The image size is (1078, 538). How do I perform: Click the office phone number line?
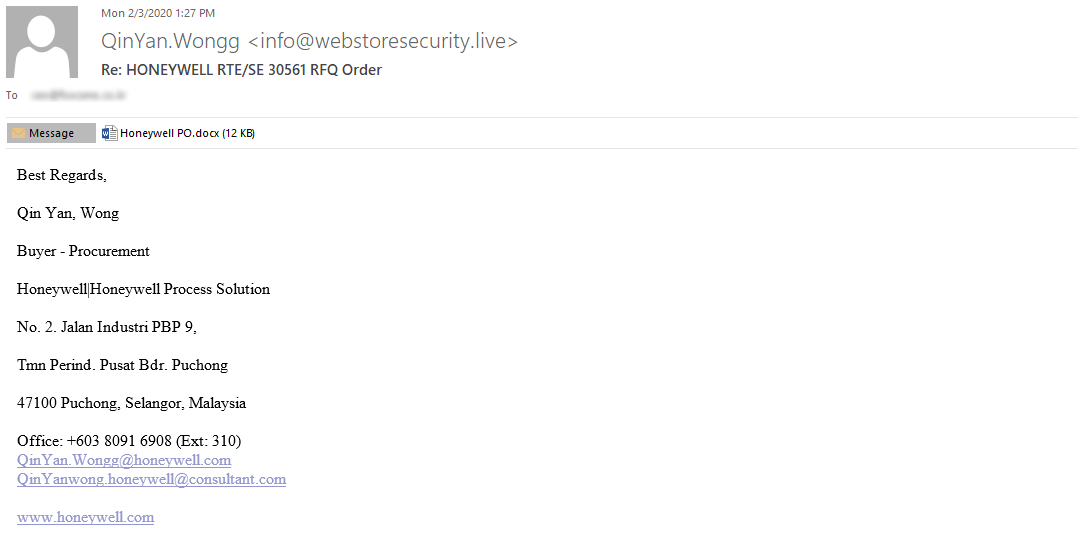[x=129, y=441]
